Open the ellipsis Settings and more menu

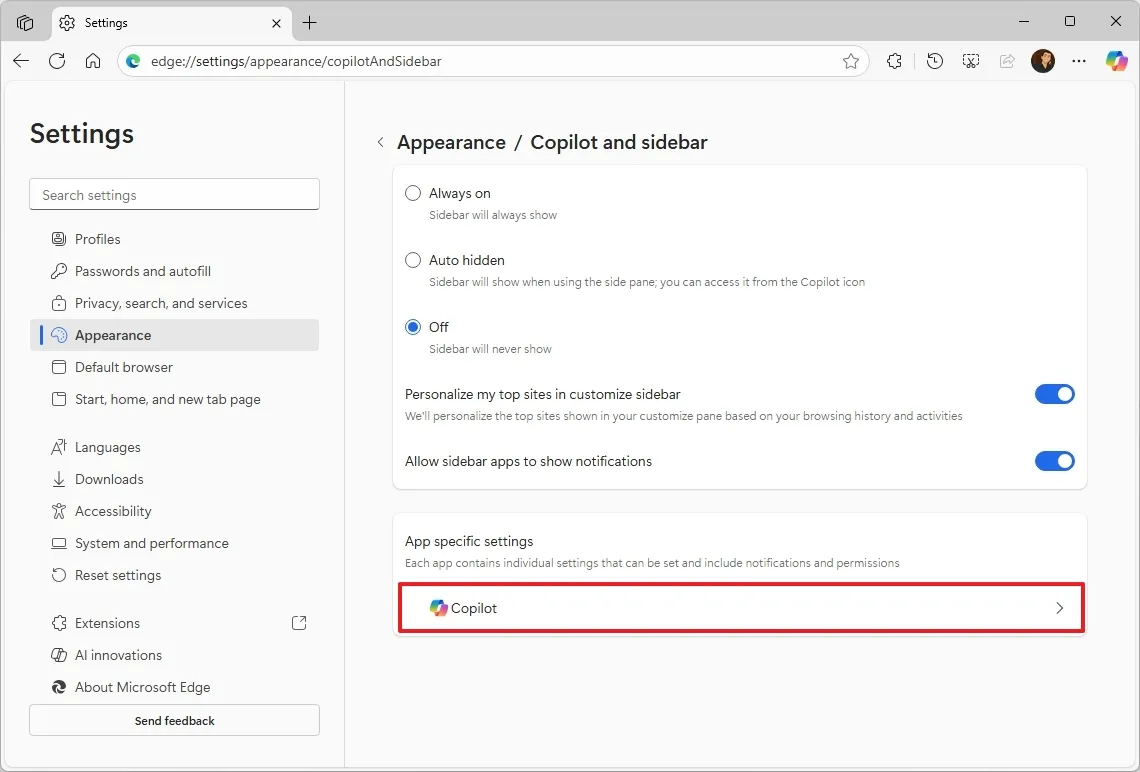[1079, 61]
